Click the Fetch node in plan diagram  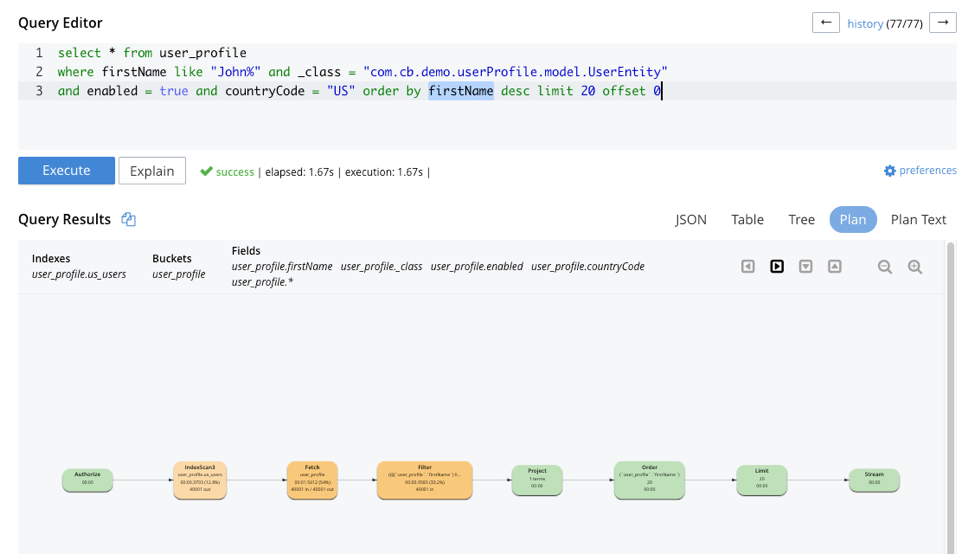point(312,480)
